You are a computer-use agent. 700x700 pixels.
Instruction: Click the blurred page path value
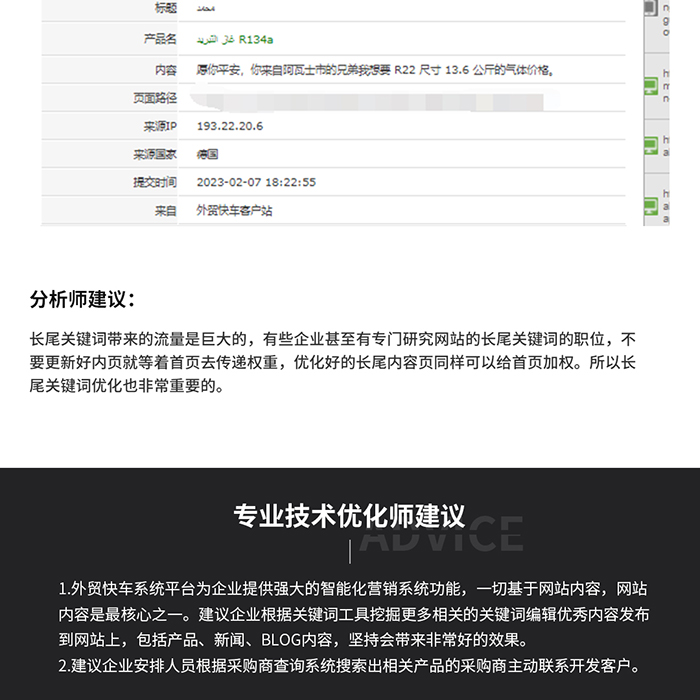point(370,100)
